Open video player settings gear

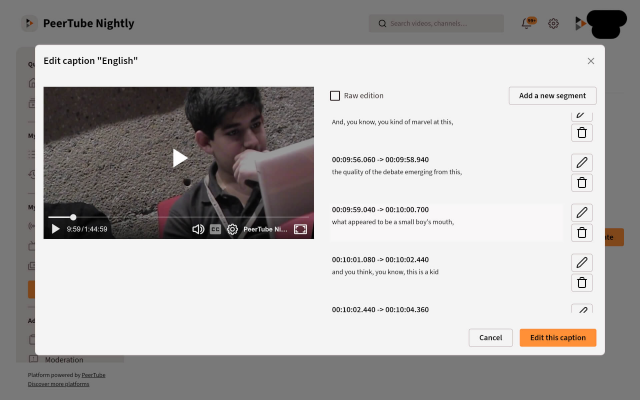coord(232,229)
